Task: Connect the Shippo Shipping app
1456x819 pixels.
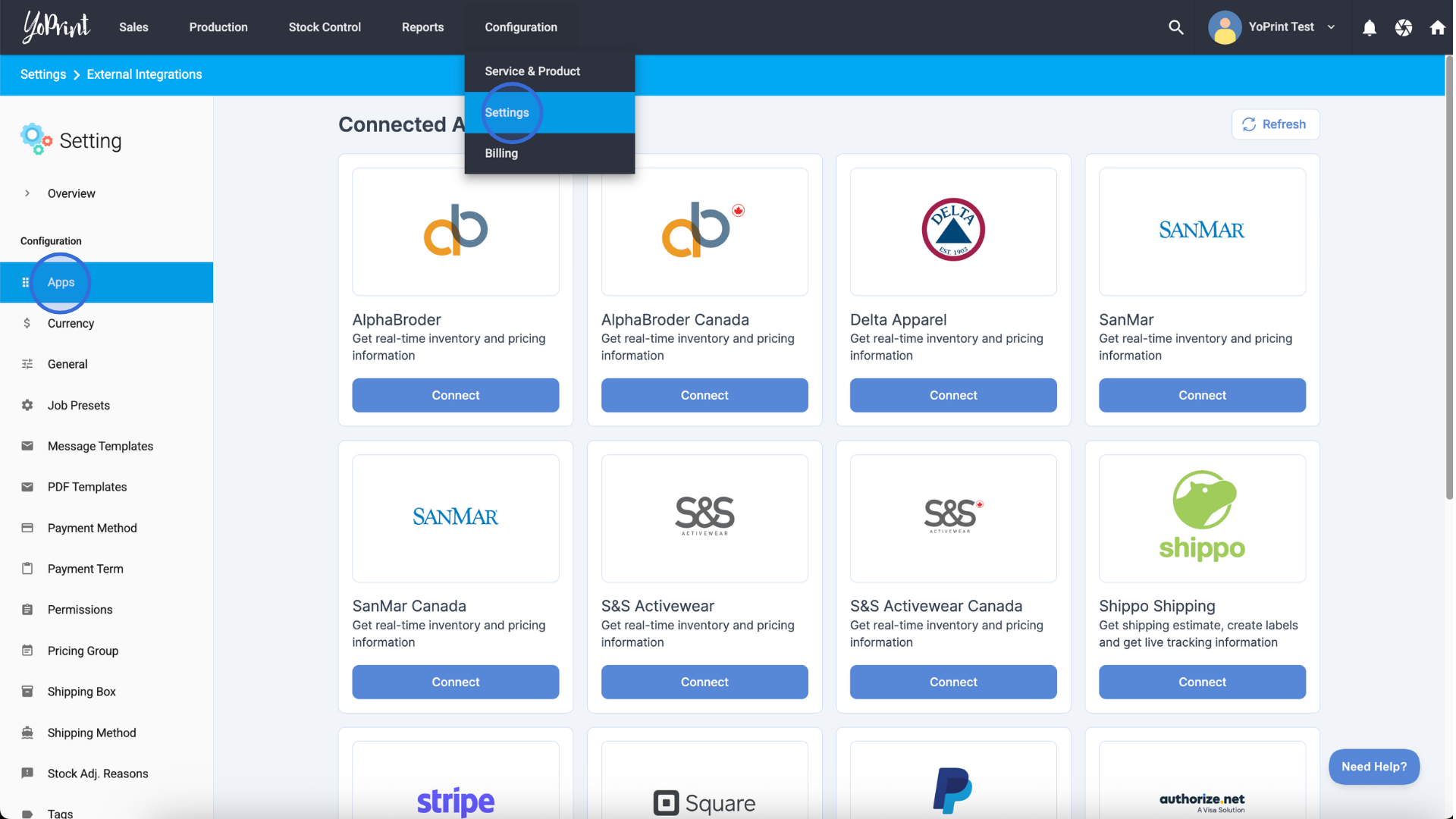Action: [1202, 682]
